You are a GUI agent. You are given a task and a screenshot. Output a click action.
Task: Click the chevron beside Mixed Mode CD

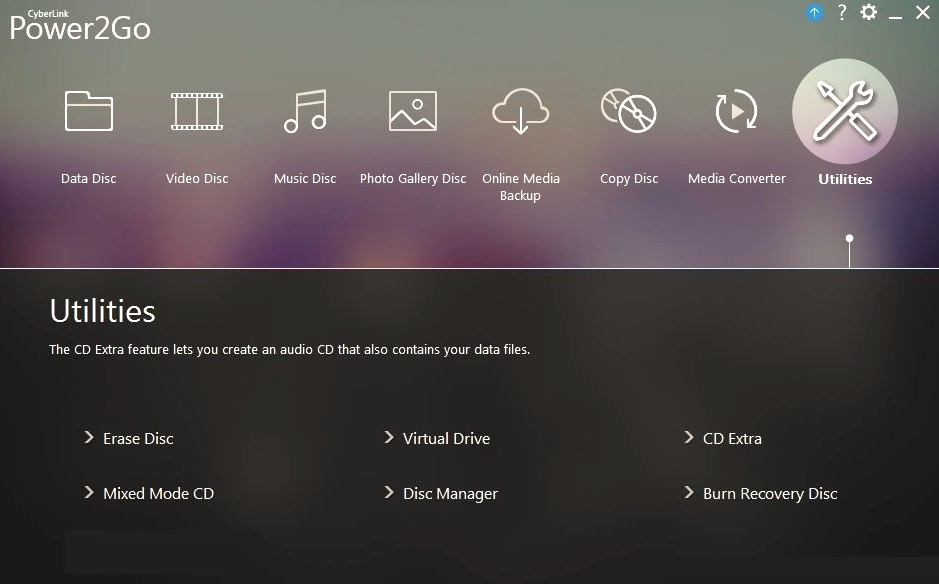pos(89,492)
